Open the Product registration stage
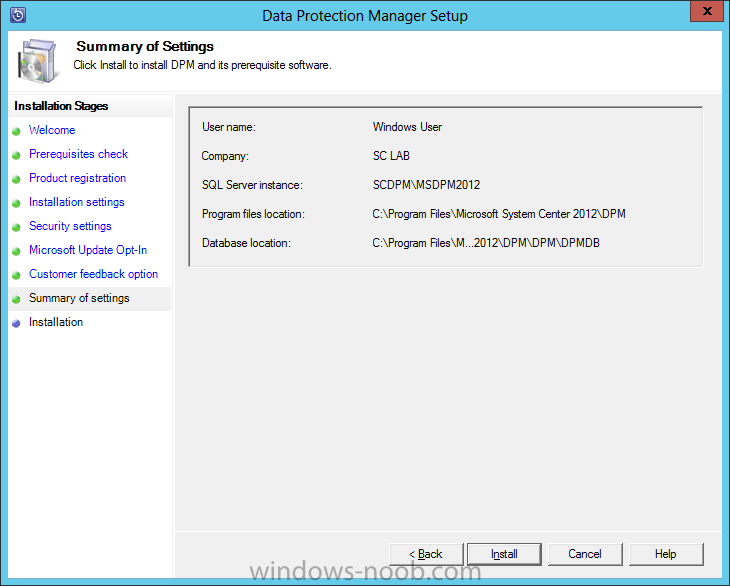This screenshot has height=586, width=730. pyautogui.click(x=77, y=178)
